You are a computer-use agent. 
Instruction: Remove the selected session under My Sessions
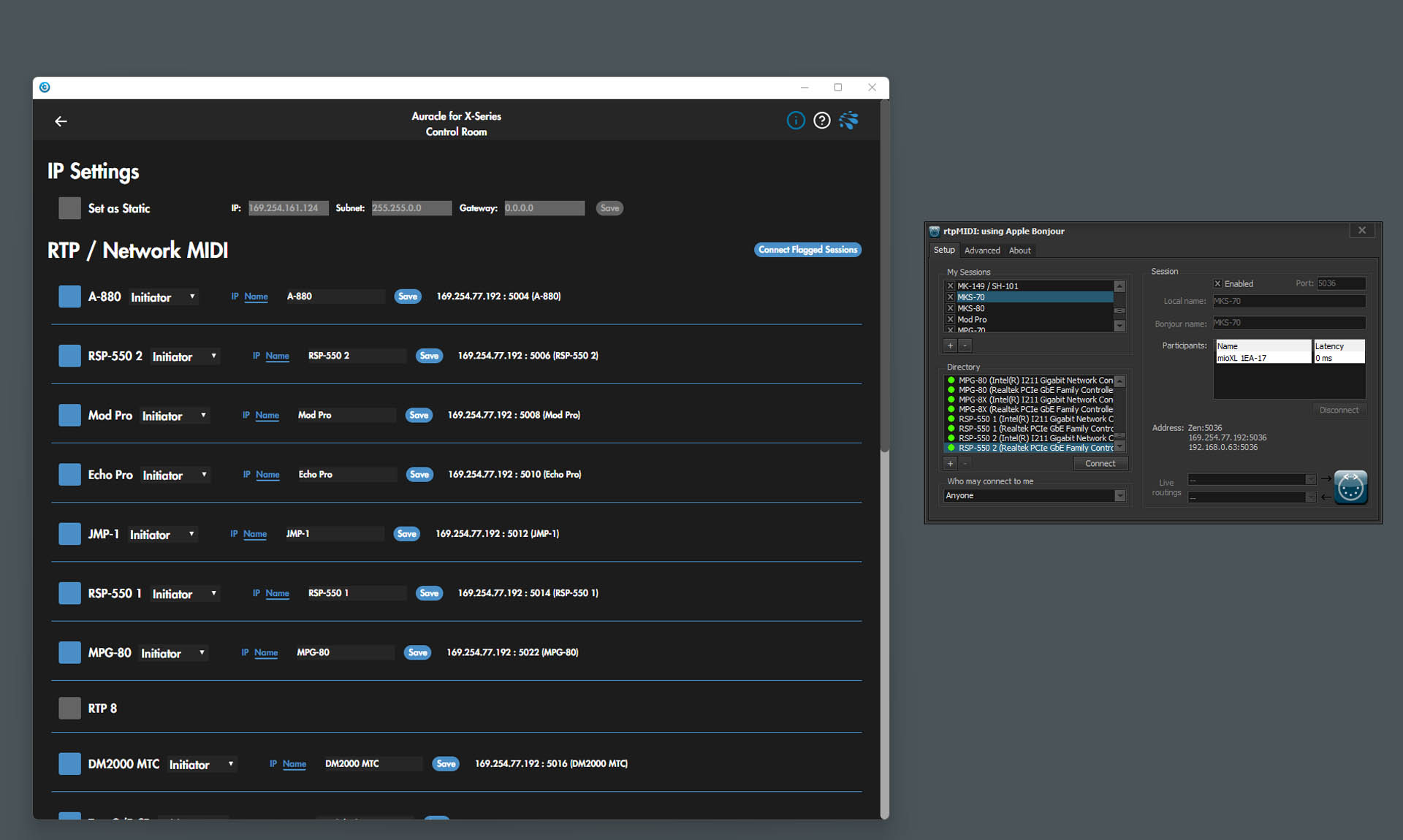[965, 345]
